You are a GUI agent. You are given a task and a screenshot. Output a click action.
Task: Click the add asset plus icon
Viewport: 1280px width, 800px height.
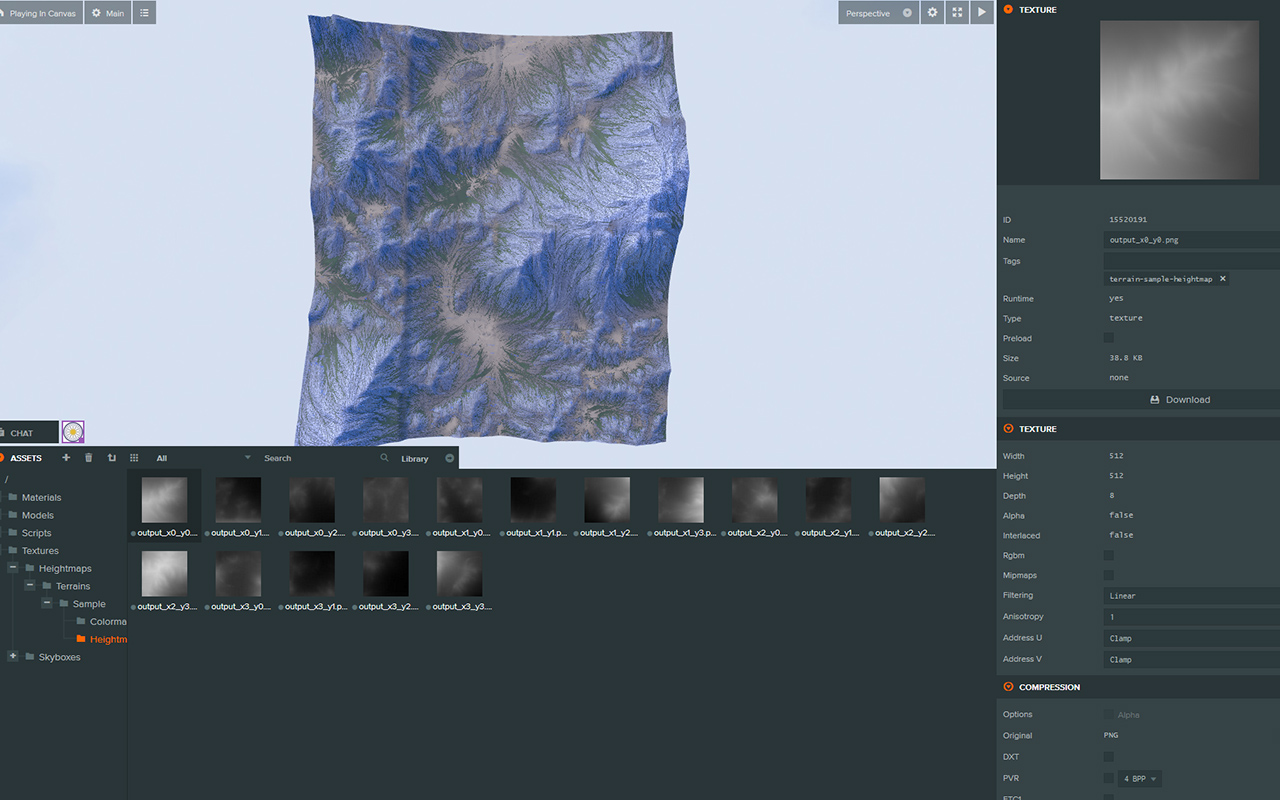(x=66, y=458)
